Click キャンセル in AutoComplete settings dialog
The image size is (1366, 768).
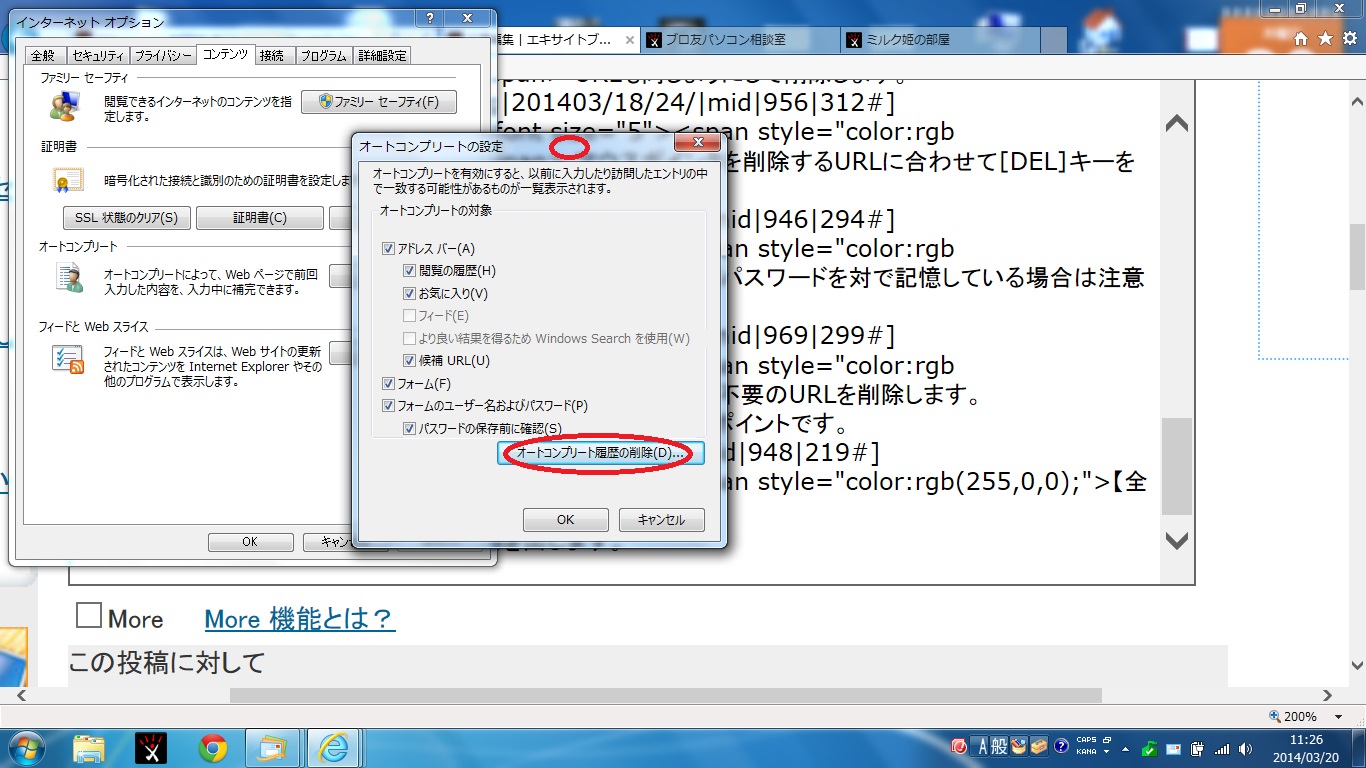(661, 520)
